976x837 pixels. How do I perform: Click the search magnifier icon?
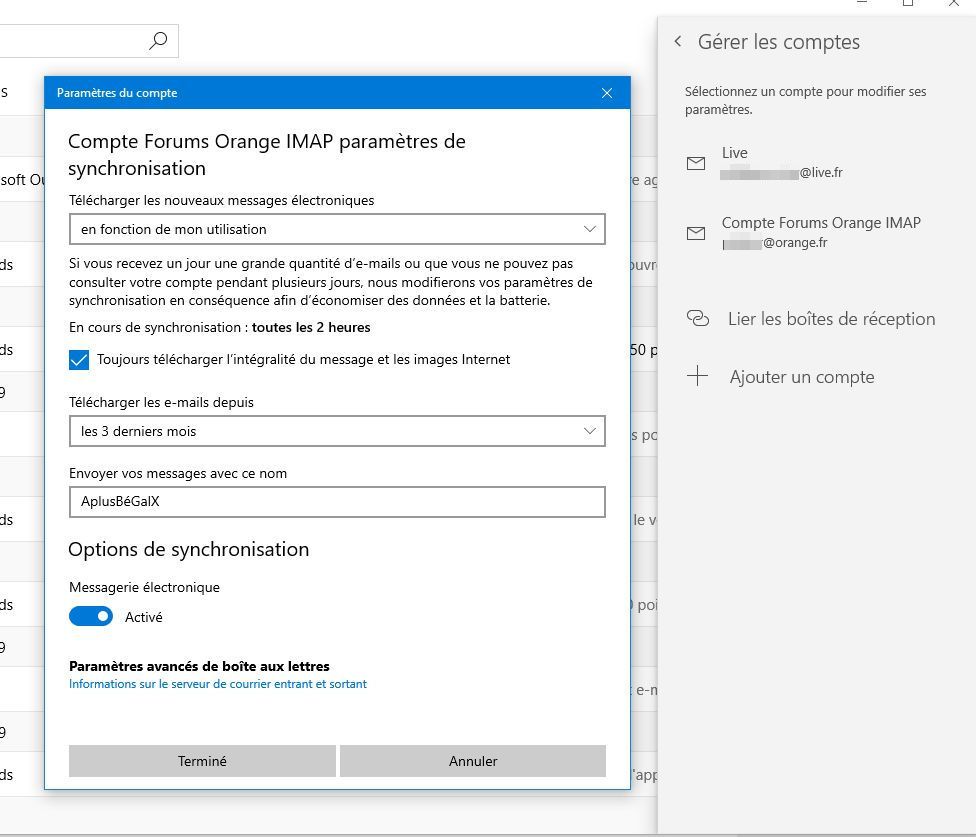158,41
